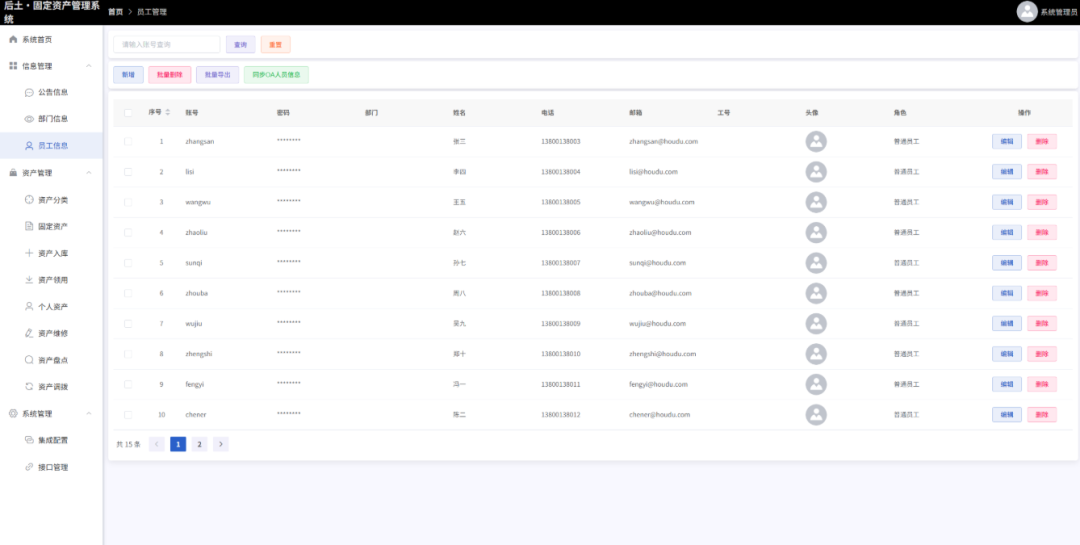Click 资产领用 download icon
Screen dimensions: 1080x545
(x=29, y=280)
